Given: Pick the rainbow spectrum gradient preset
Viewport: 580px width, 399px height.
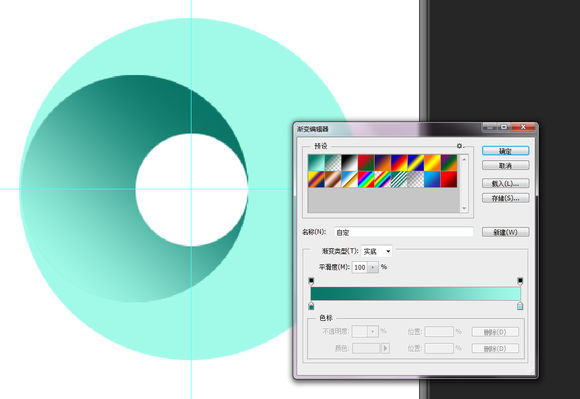Looking at the screenshot, I should (x=366, y=179).
